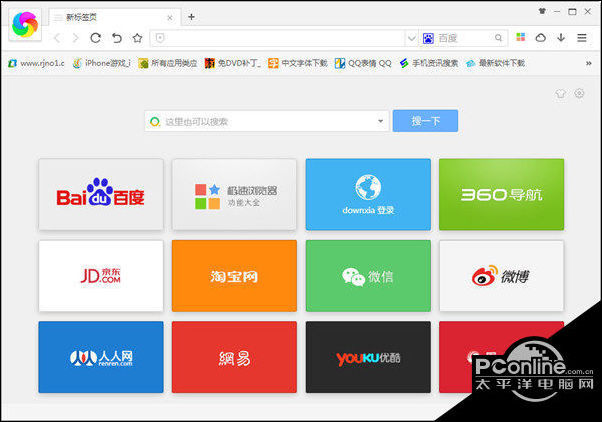602x422 pixels.
Task: Open the address bar history dropdown
Action: pos(412,38)
